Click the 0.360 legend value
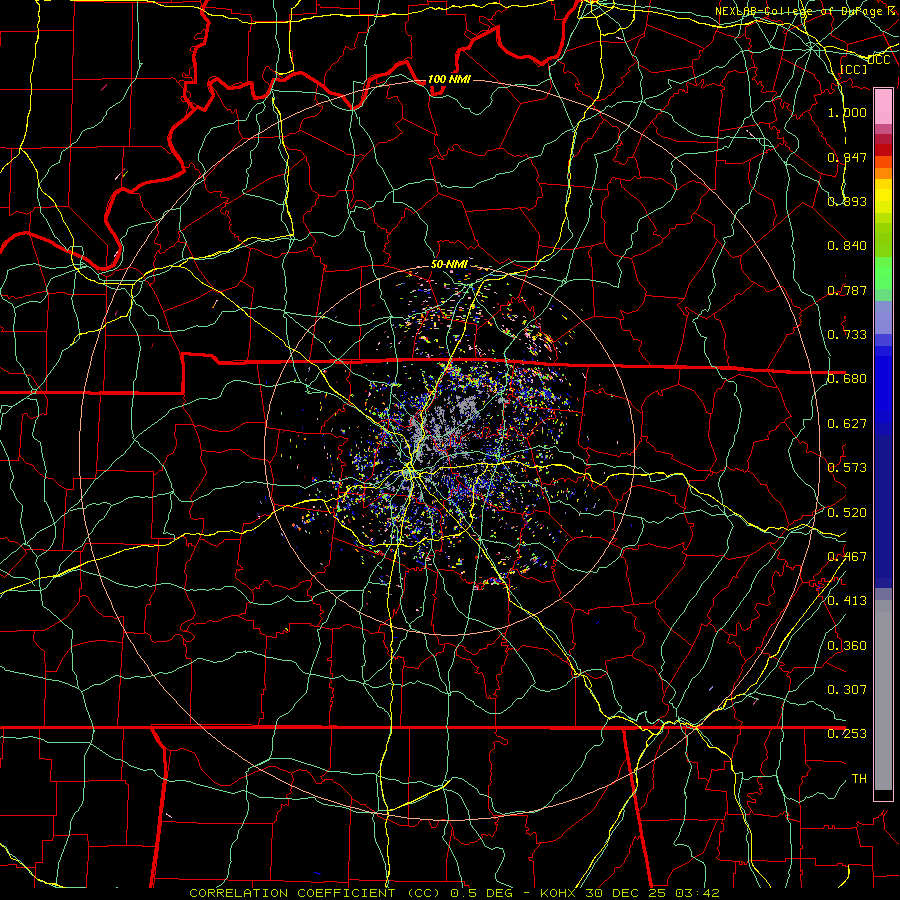 pyautogui.click(x=847, y=646)
